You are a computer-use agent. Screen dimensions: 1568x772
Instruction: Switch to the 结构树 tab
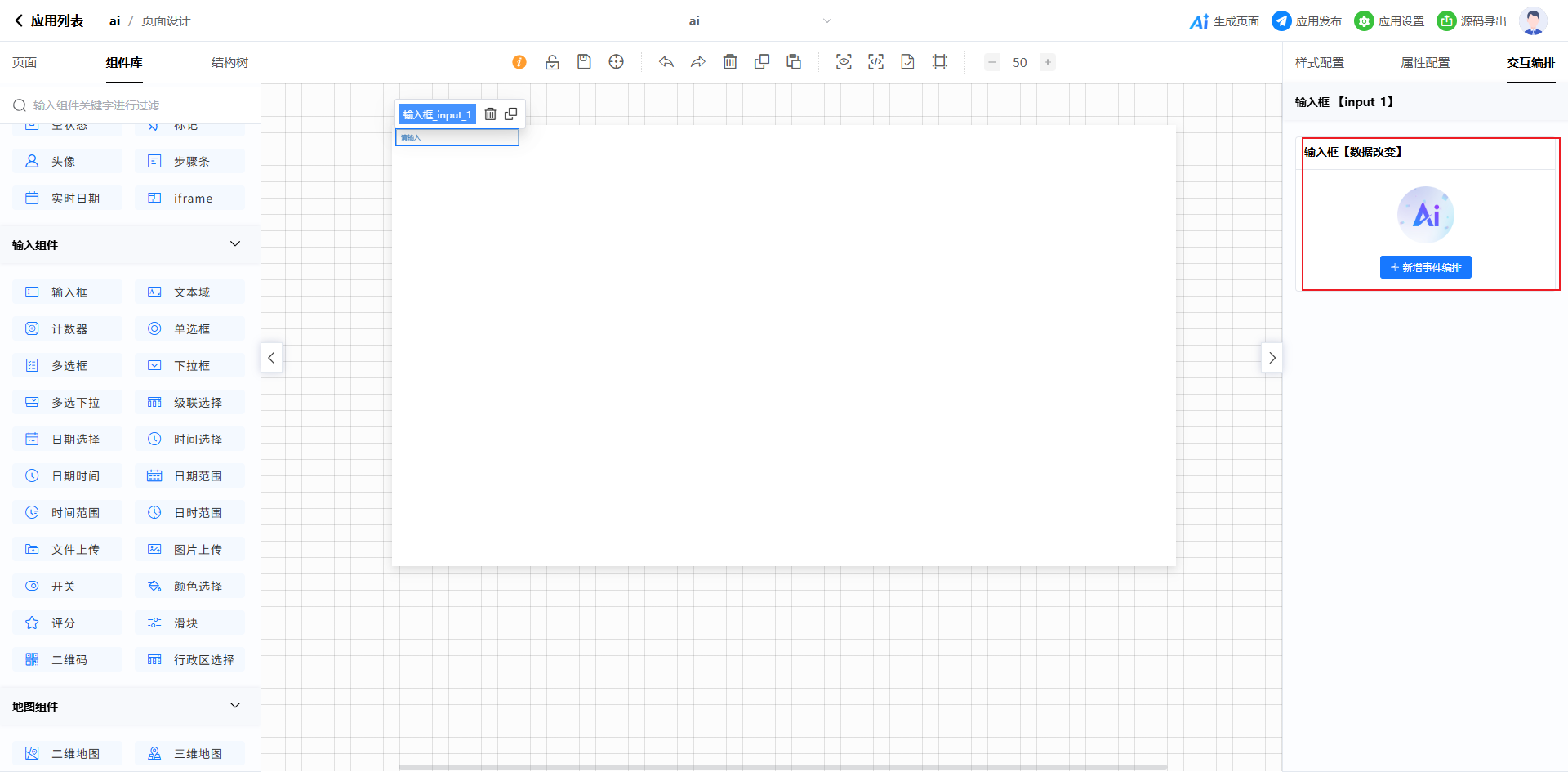[229, 63]
